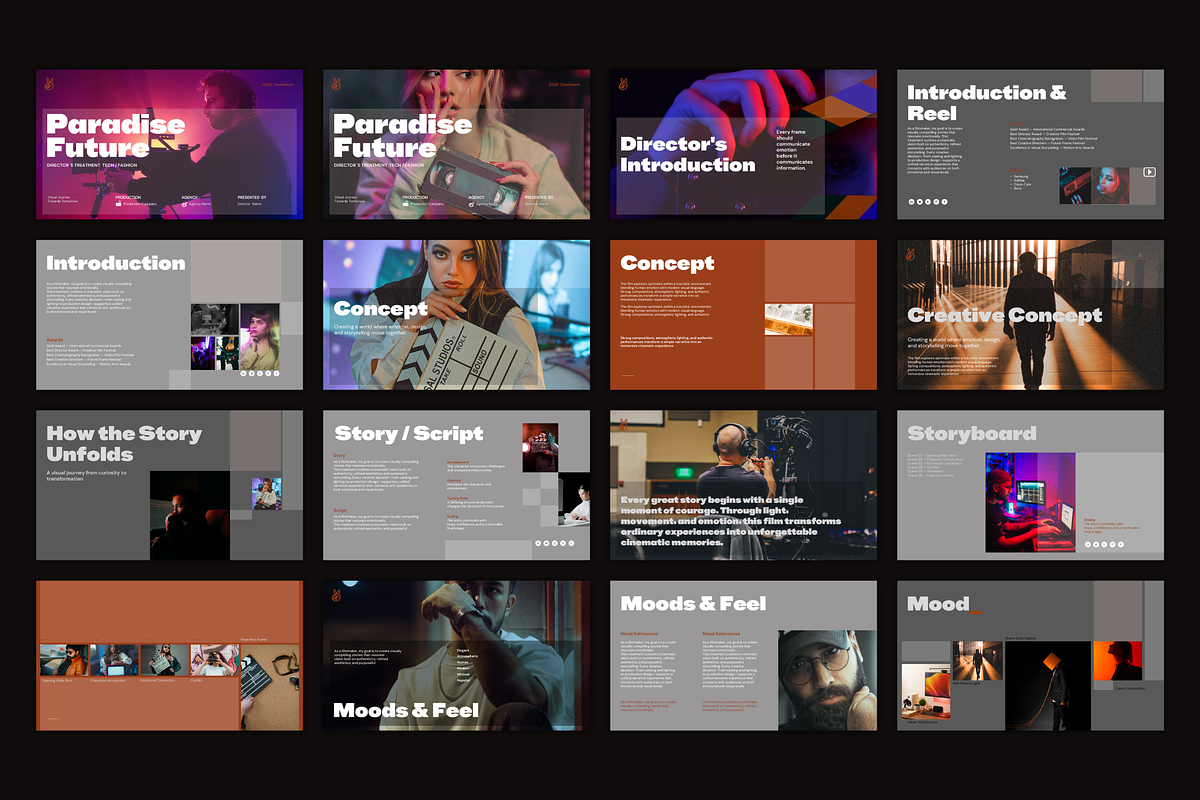Select the gray 'Introduction' slide title
This screenshot has width=1200, height=800.
point(116,263)
